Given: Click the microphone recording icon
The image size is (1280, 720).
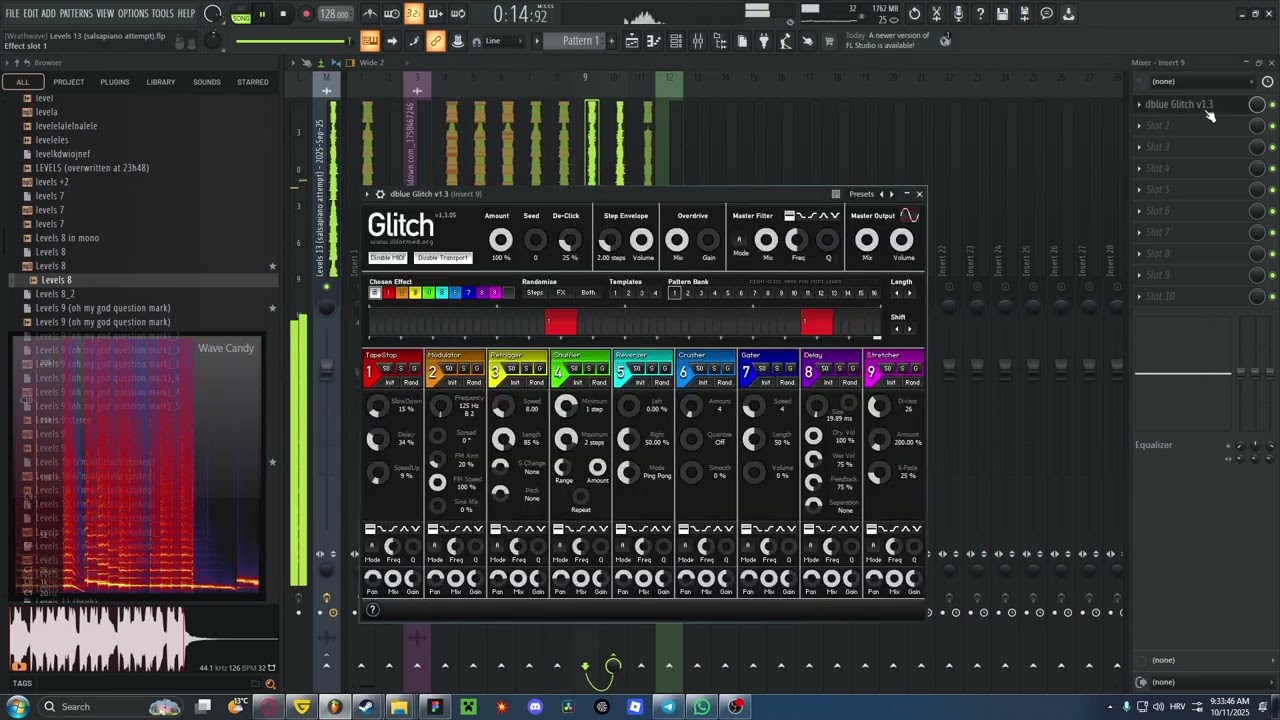Looking at the screenshot, I should point(958,14).
